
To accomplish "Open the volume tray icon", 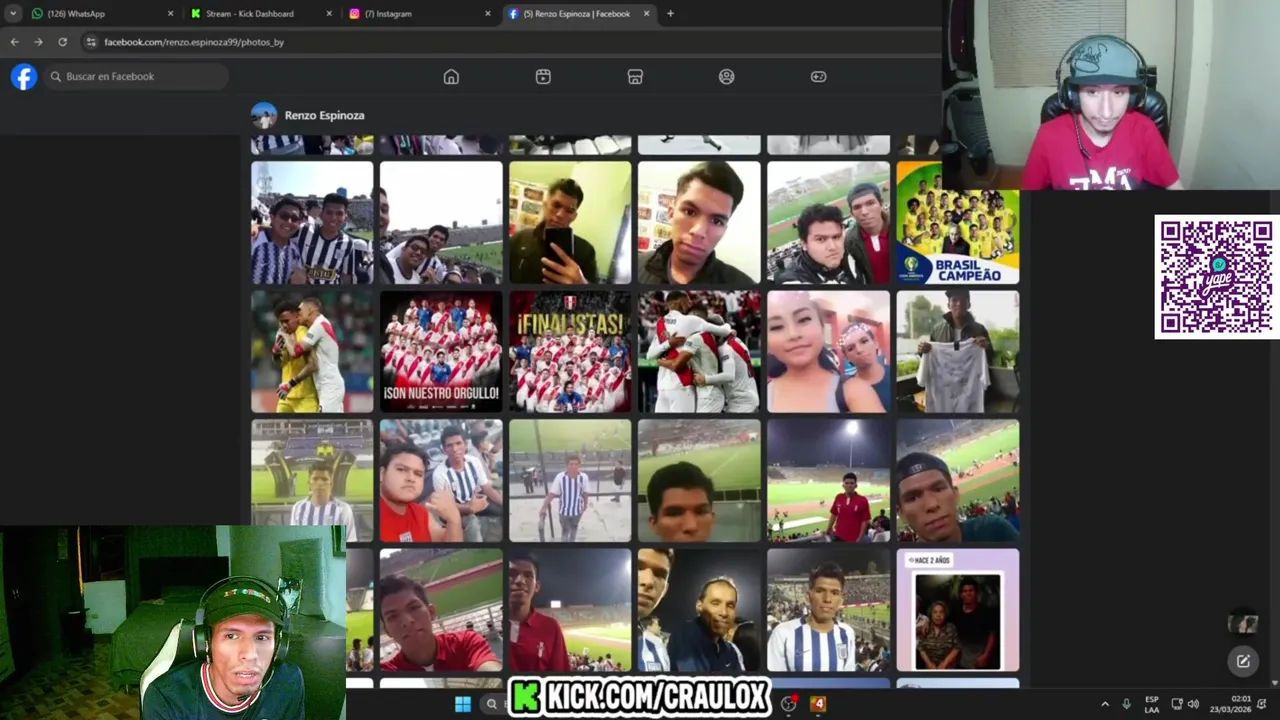I will point(1193,704).
